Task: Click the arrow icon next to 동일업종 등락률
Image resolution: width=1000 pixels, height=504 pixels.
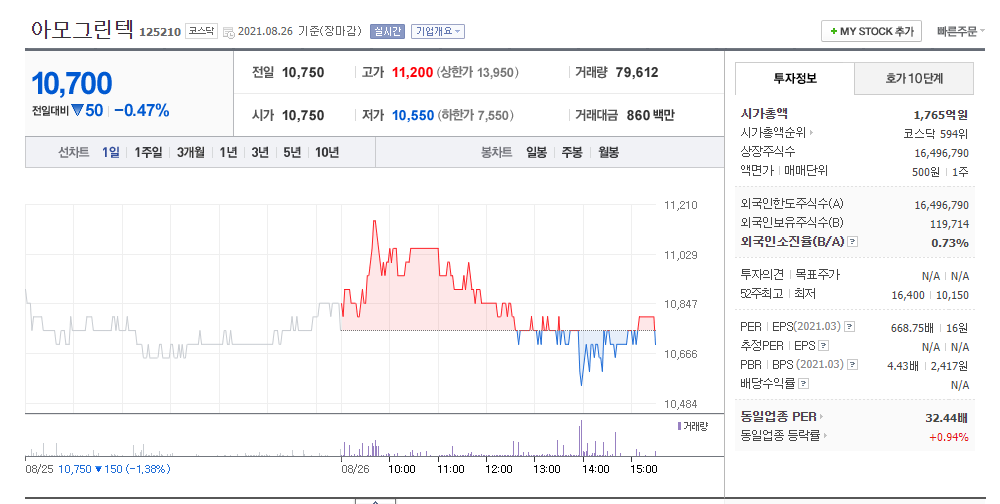Action: (825, 436)
